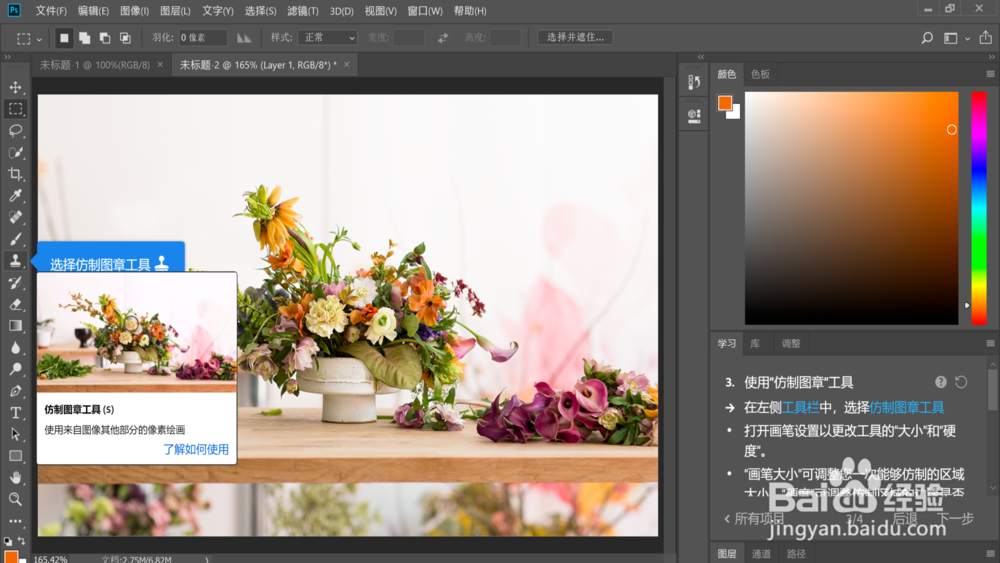Open the Edit Toolbar three-dots menu
The image size is (1000, 563).
(15, 521)
